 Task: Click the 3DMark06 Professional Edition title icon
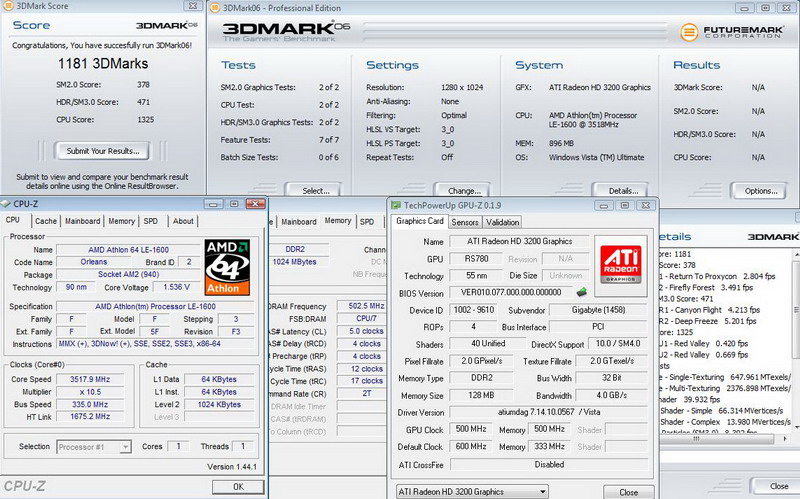[x=215, y=8]
